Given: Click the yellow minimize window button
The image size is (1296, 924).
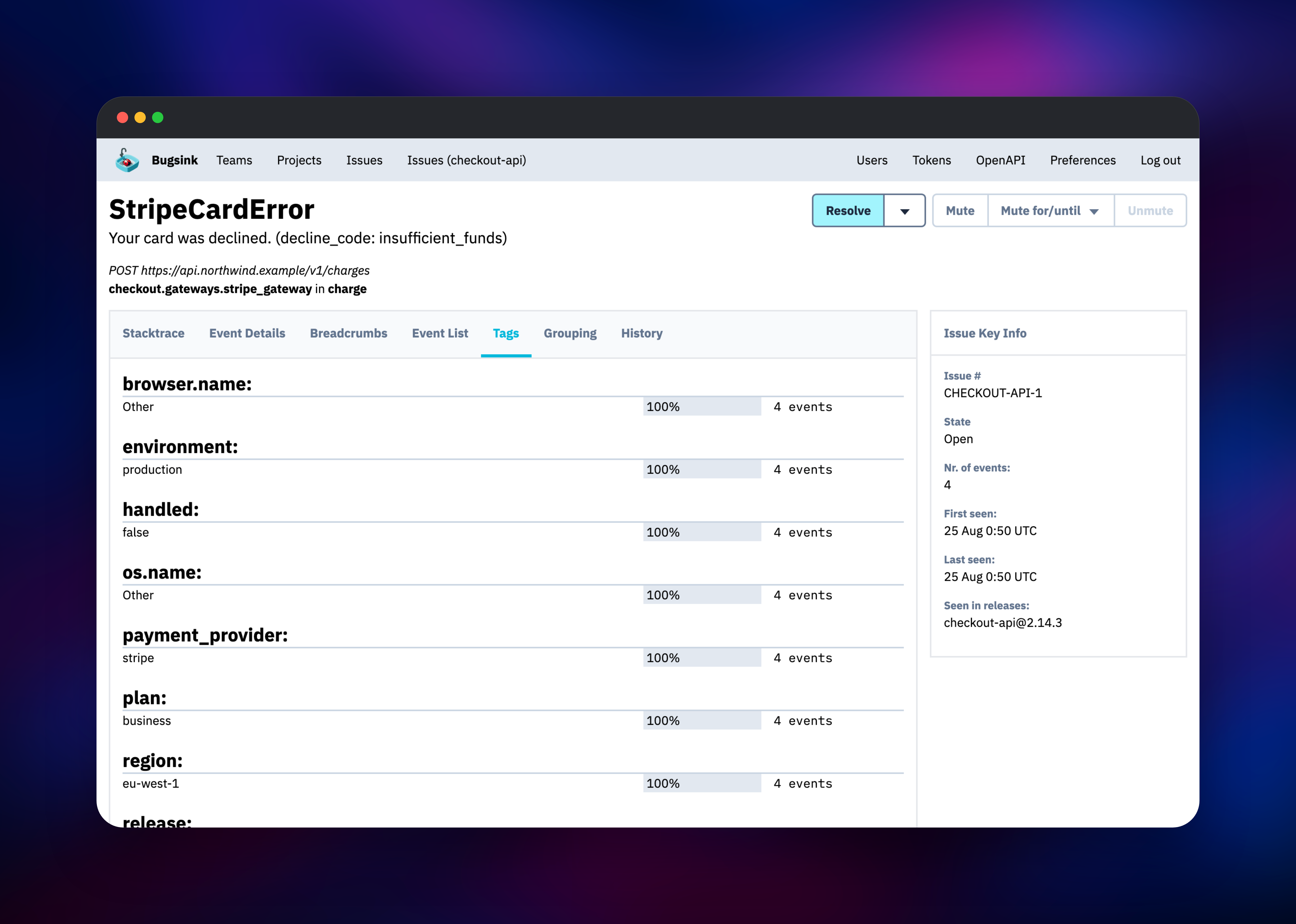Looking at the screenshot, I should [x=140, y=117].
